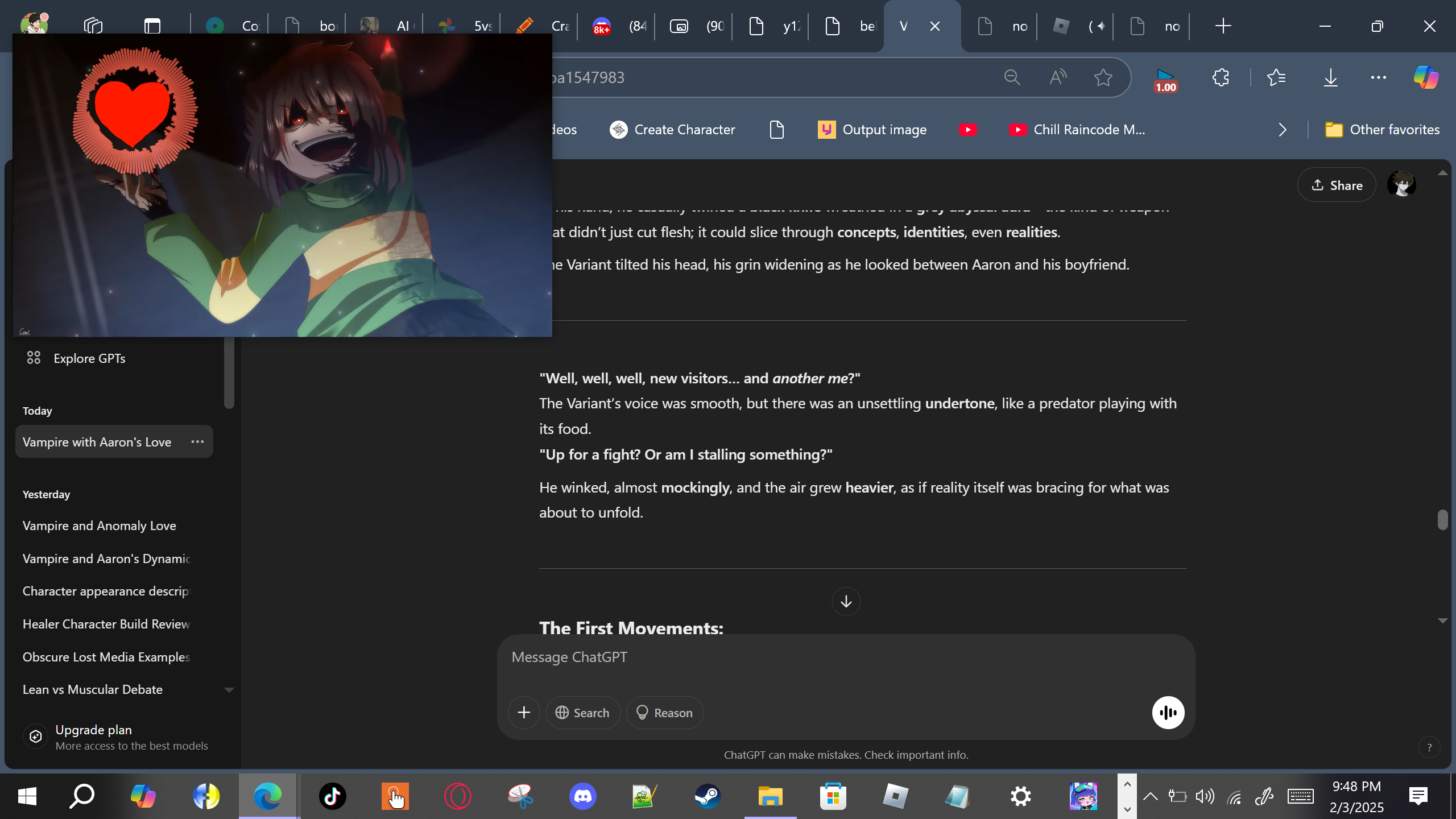The image size is (1456, 819).
Task: Open Settings gear from the taskbar
Action: click(x=1021, y=796)
